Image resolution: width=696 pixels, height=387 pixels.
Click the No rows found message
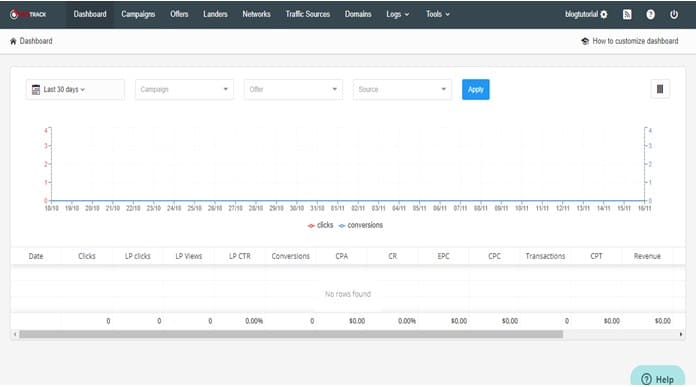tap(348, 294)
